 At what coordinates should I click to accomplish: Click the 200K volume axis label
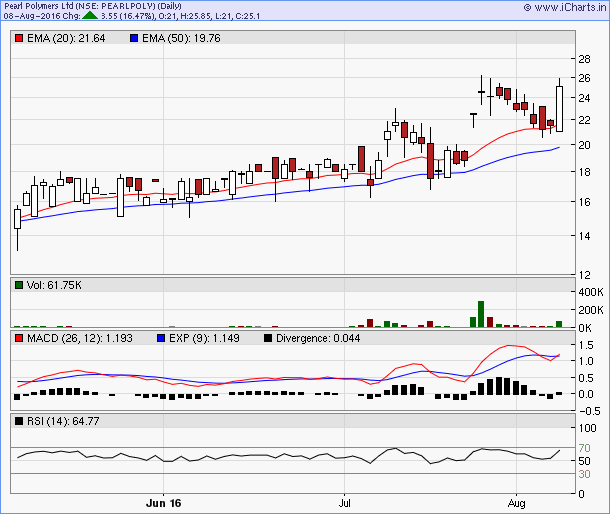coord(591,310)
